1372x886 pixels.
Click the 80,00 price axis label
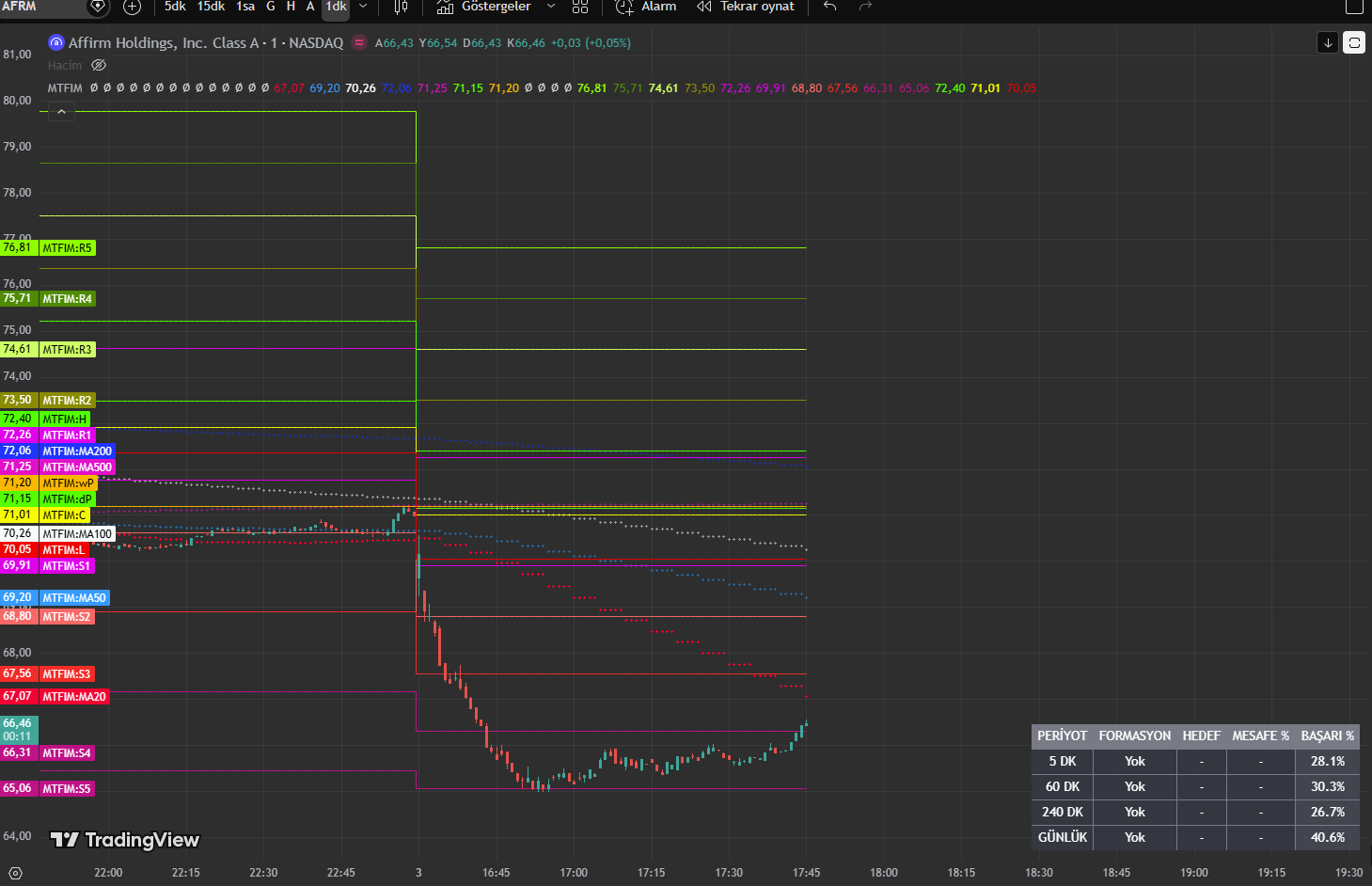[17, 101]
